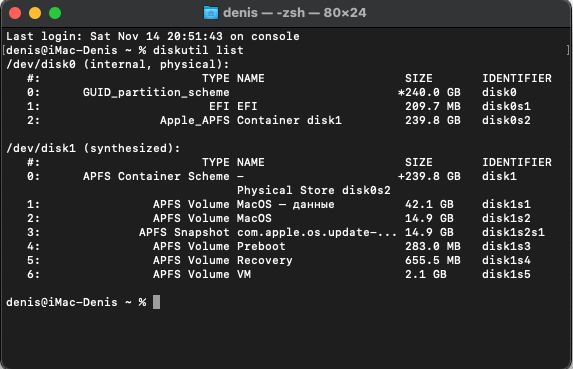The image size is (573, 369).
Task: Click the 'Physical Store disk0s2' text
Action: [314, 190]
